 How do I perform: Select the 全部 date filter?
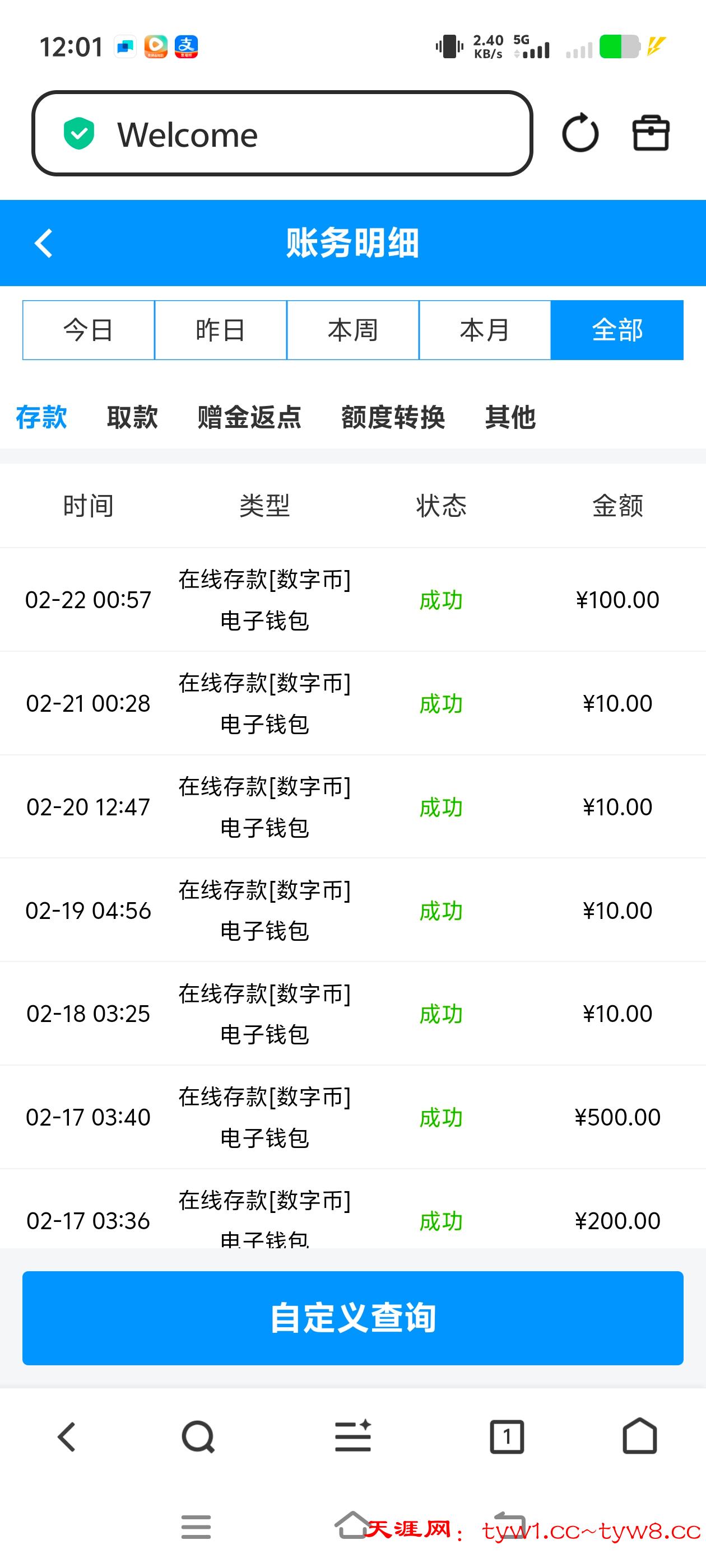(x=617, y=330)
